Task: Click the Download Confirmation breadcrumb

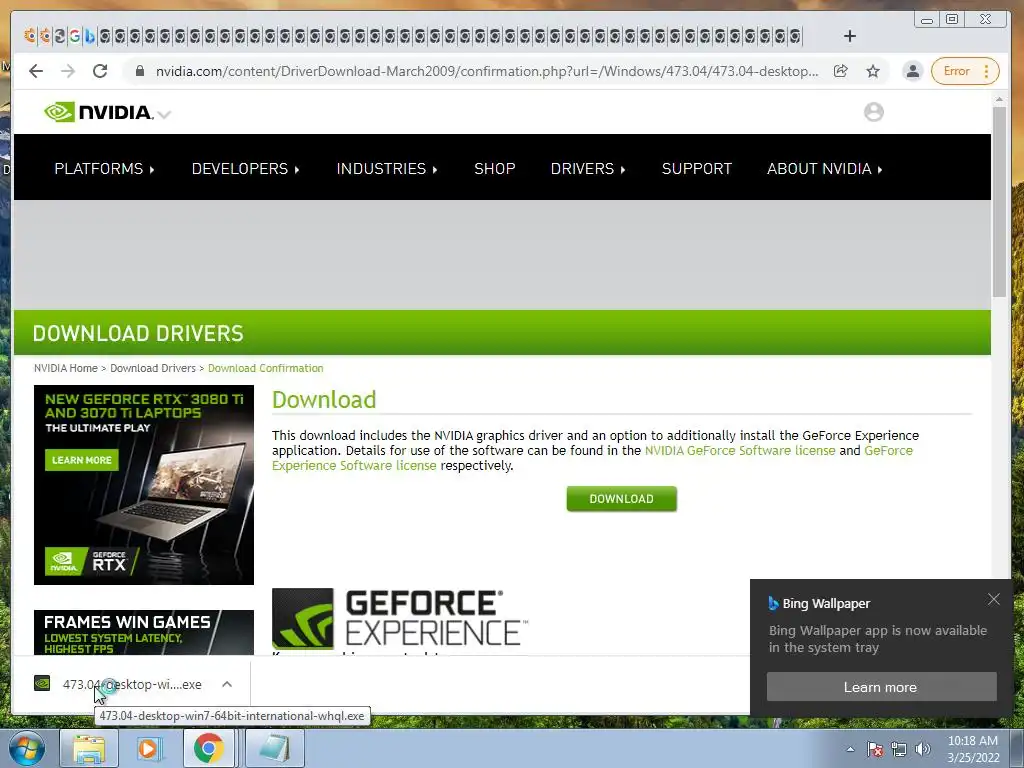Action: tap(265, 368)
